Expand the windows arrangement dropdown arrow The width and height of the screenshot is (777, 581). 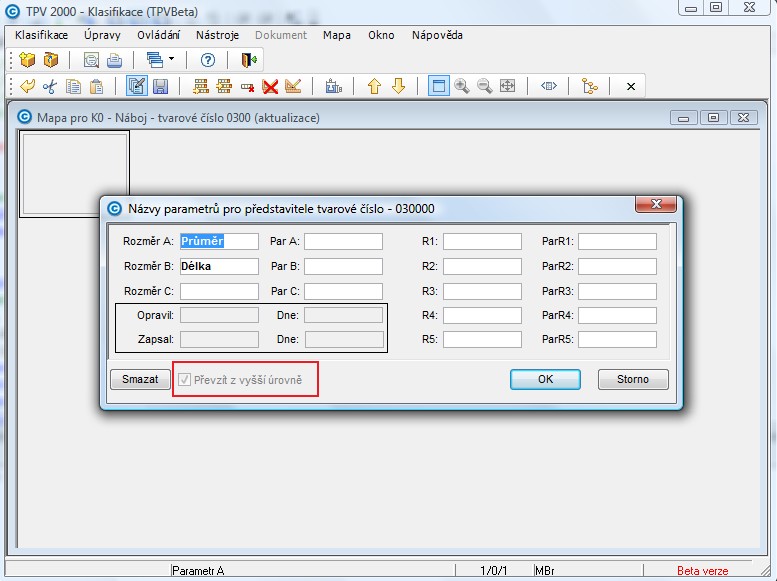tap(171, 59)
